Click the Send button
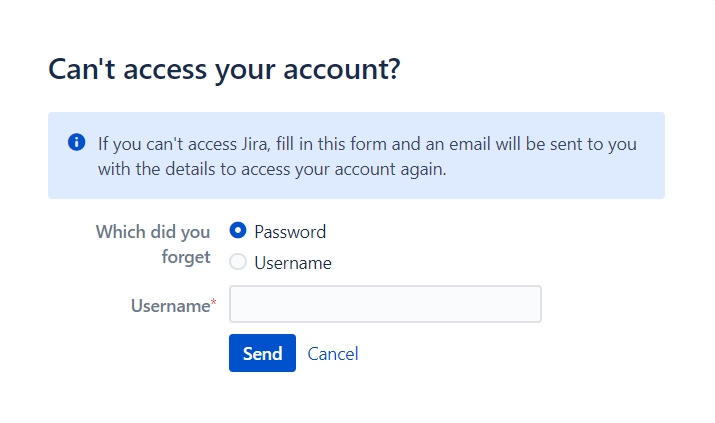The width and height of the screenshot is (715, 423). pos(262,353)
